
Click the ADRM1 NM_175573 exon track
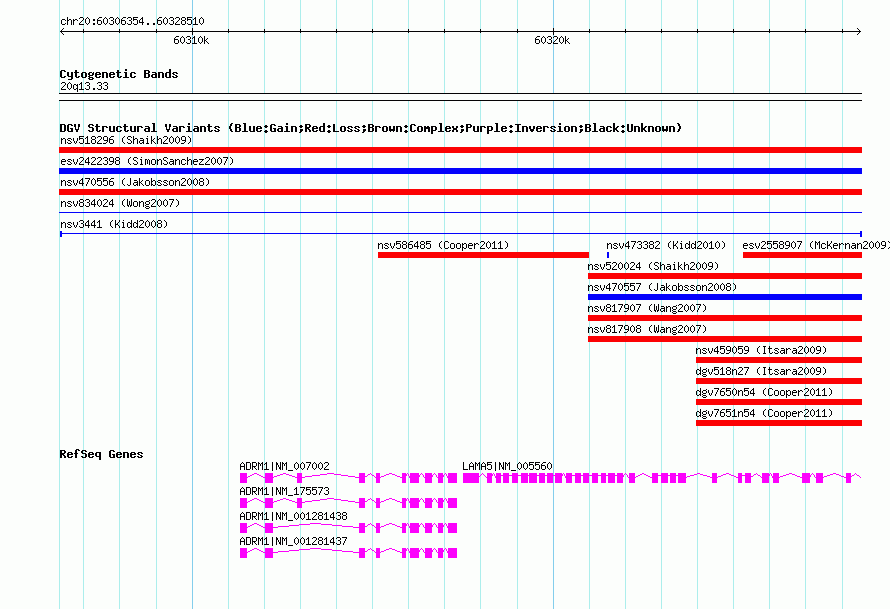(x=349, y=503)
